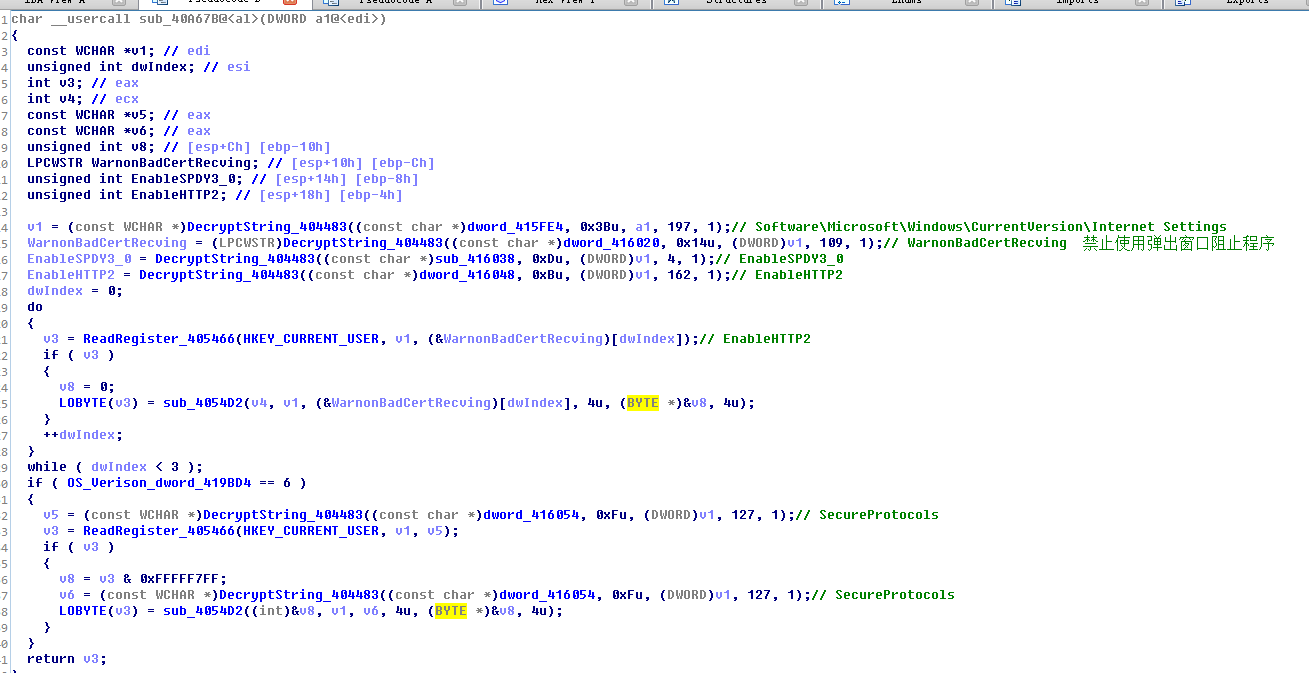The height and width of the screenshot is (673, 1309).
Task: Click highlighted BYTE in the last sub_4054D2 call
Action: click(x=451, y=611)
